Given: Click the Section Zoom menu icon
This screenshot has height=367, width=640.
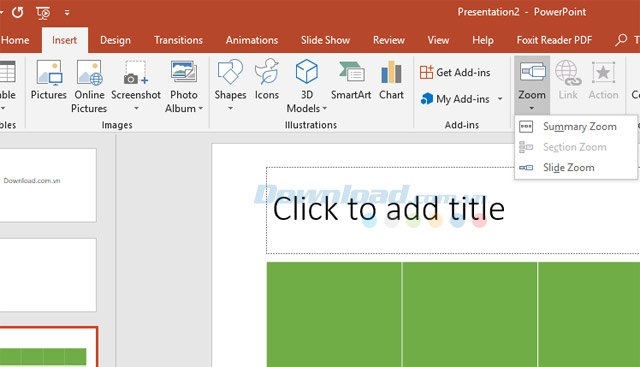Looking at the screenshot, I should click(526, 147).
